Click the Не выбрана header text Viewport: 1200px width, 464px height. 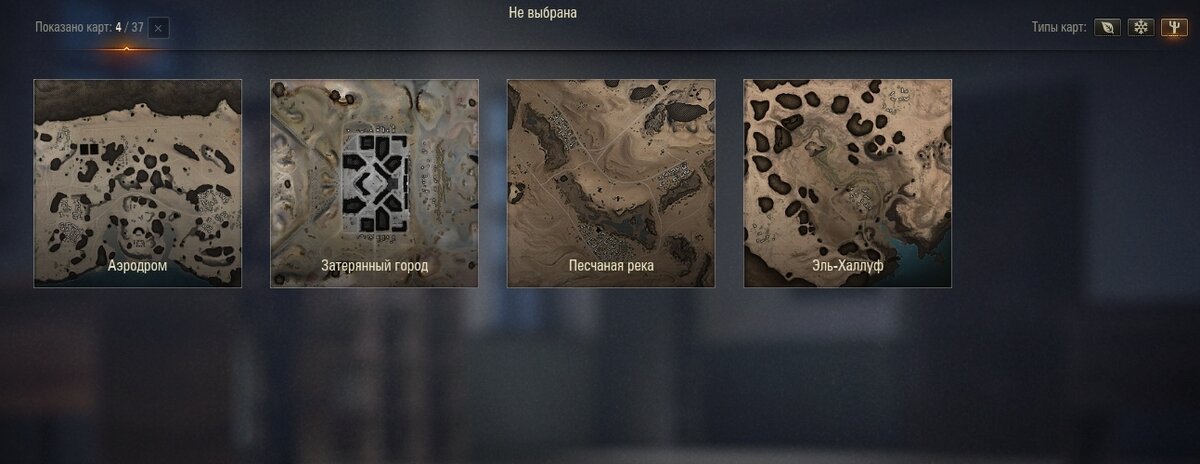tap(543, 13)
